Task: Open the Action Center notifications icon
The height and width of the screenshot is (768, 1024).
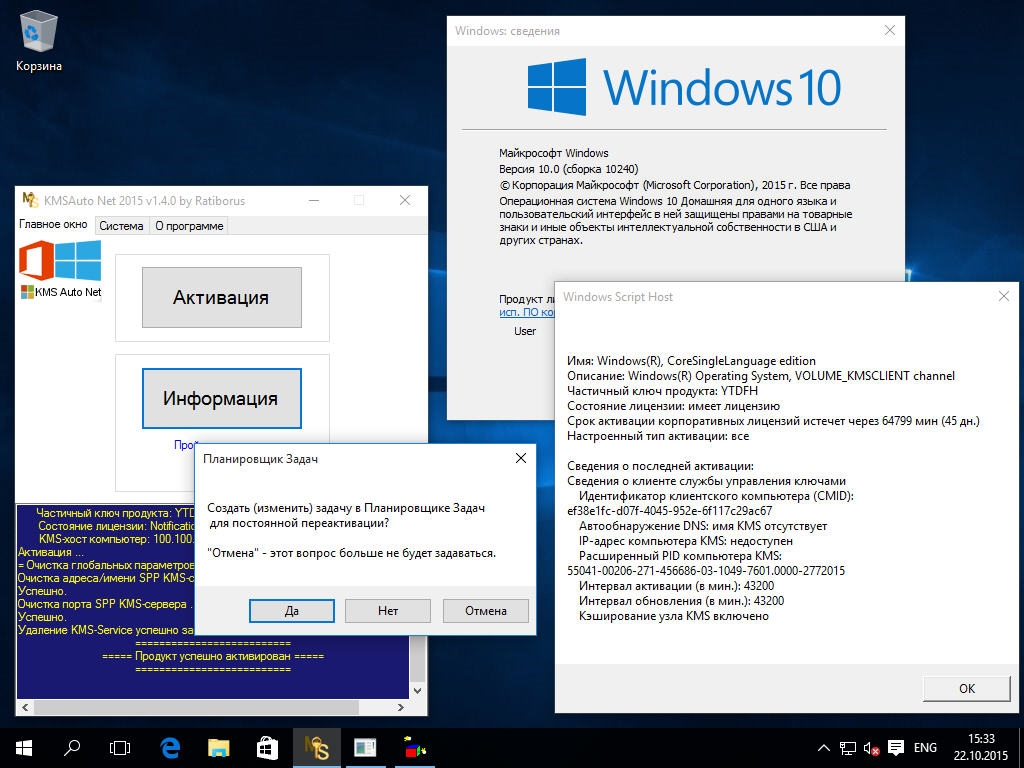Action: point(896,747)
